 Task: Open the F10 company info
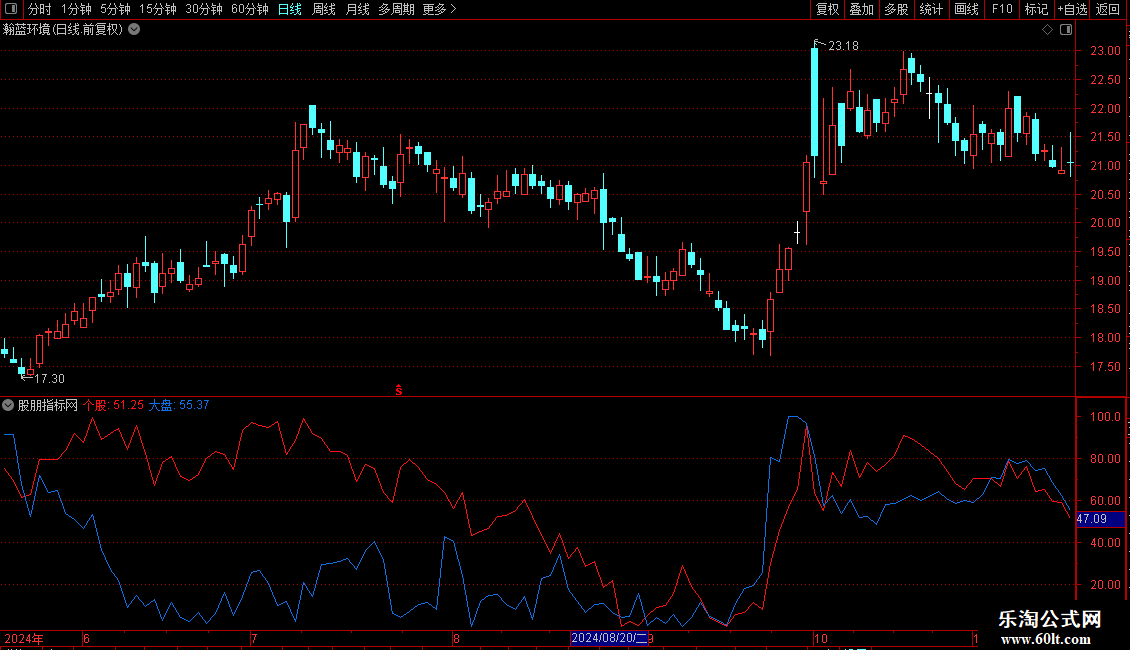tap(1002, 9)
